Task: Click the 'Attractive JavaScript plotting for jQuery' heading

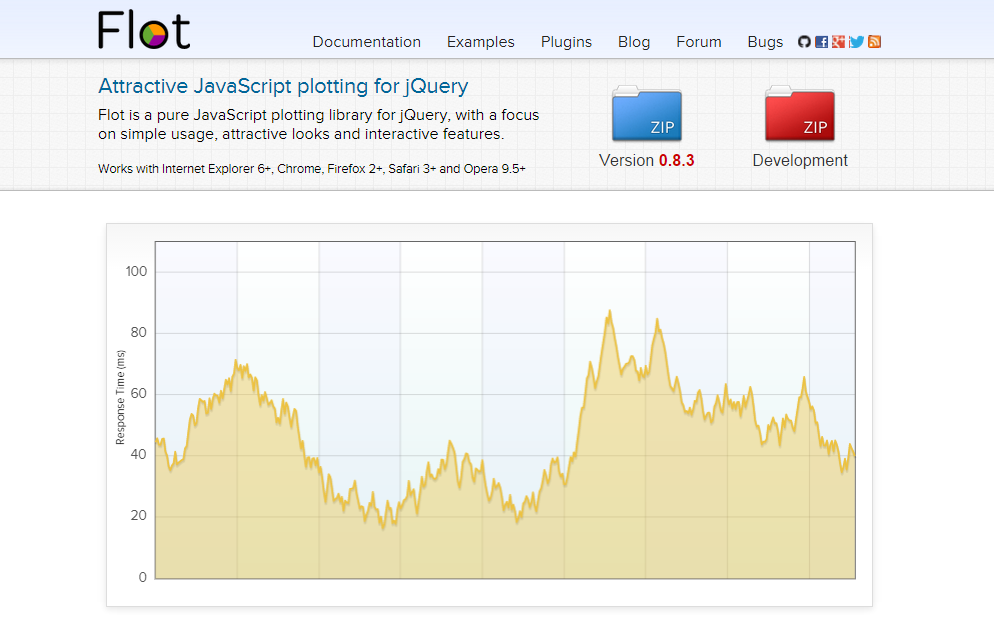Action: click(x=283, y=87)
